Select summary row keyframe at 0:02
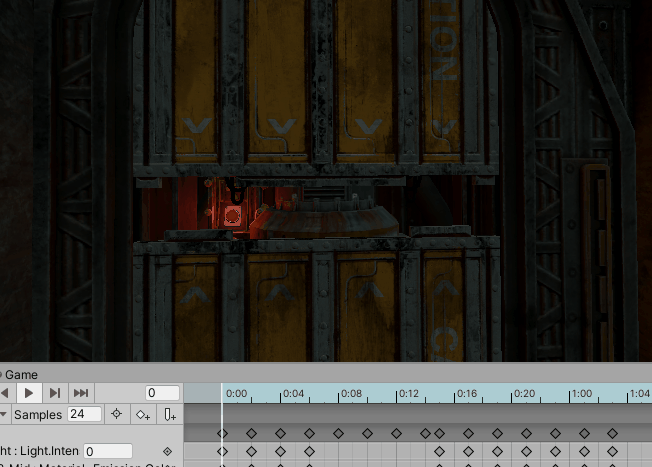 click(x=251, y=433)
